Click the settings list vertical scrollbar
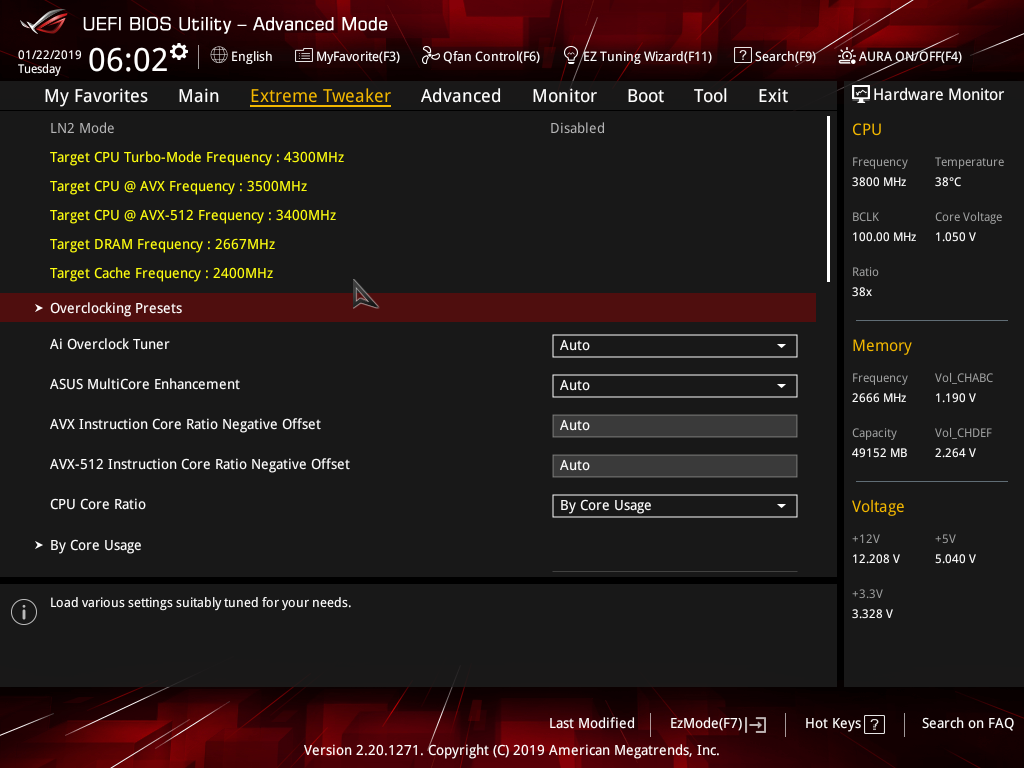This screenshot has width=1024, height=768. pyautogui.click(x=828, y=200)
